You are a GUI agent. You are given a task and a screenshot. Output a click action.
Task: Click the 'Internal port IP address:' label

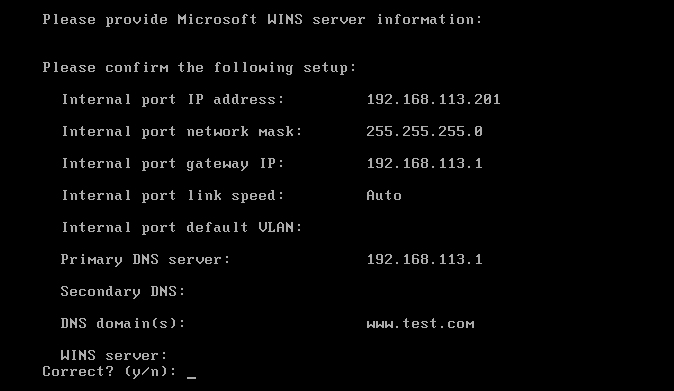tap(173, 100)
